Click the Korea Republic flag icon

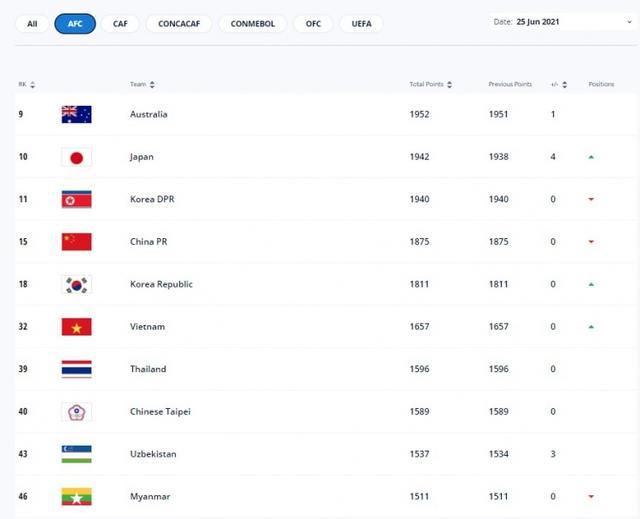pyautogui.click(x=76, y=284)
